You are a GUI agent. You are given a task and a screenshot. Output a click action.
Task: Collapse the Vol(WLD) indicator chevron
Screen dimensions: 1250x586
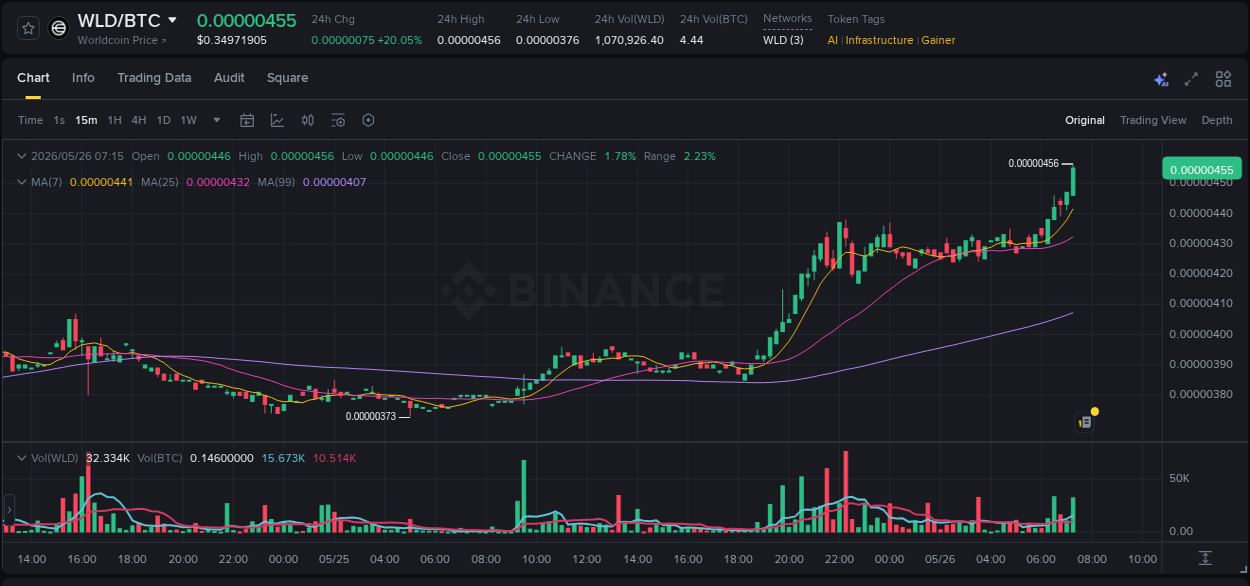[x=22, y=458]
